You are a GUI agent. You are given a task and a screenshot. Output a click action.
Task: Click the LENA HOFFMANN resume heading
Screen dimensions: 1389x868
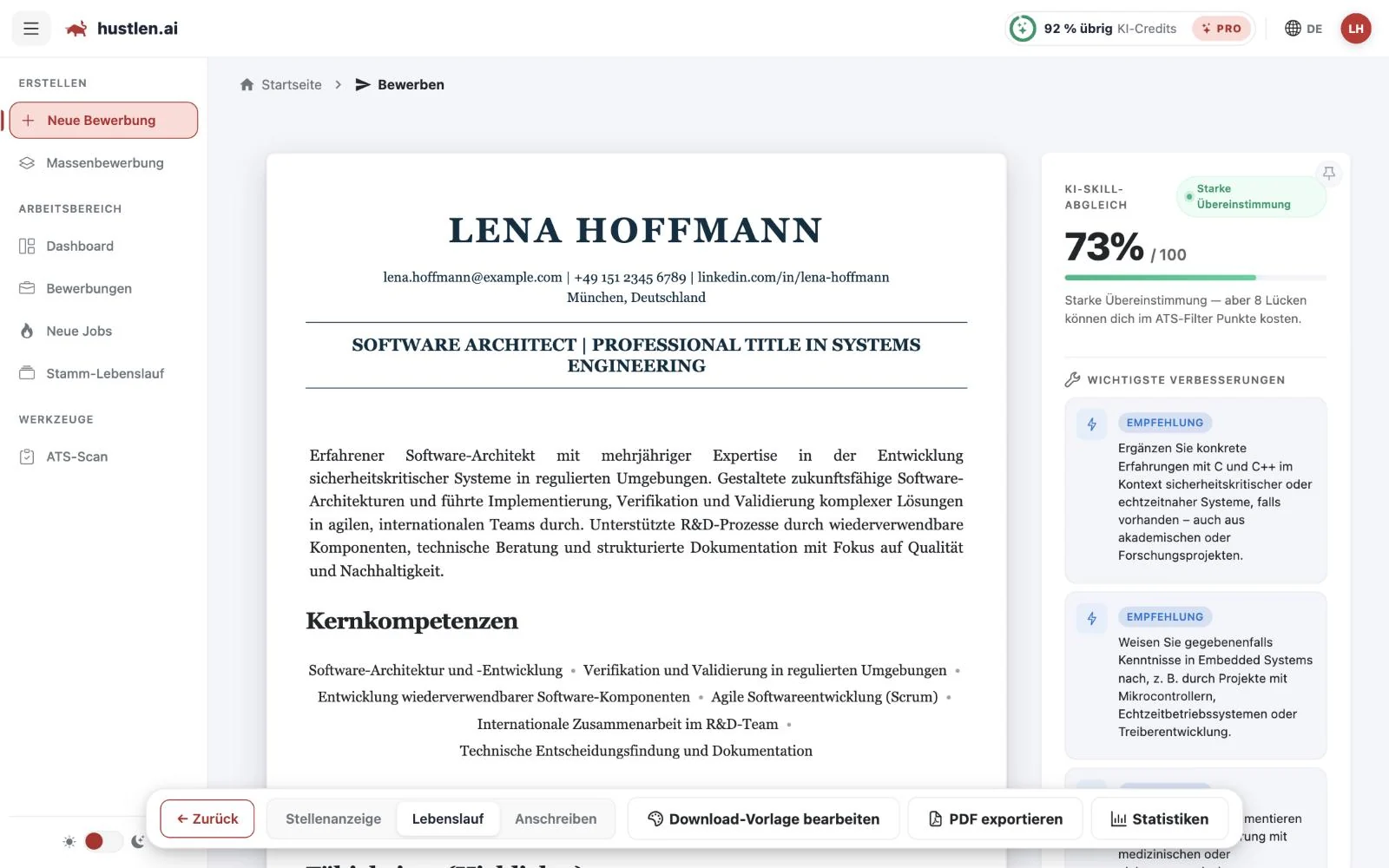click(635, 230)
